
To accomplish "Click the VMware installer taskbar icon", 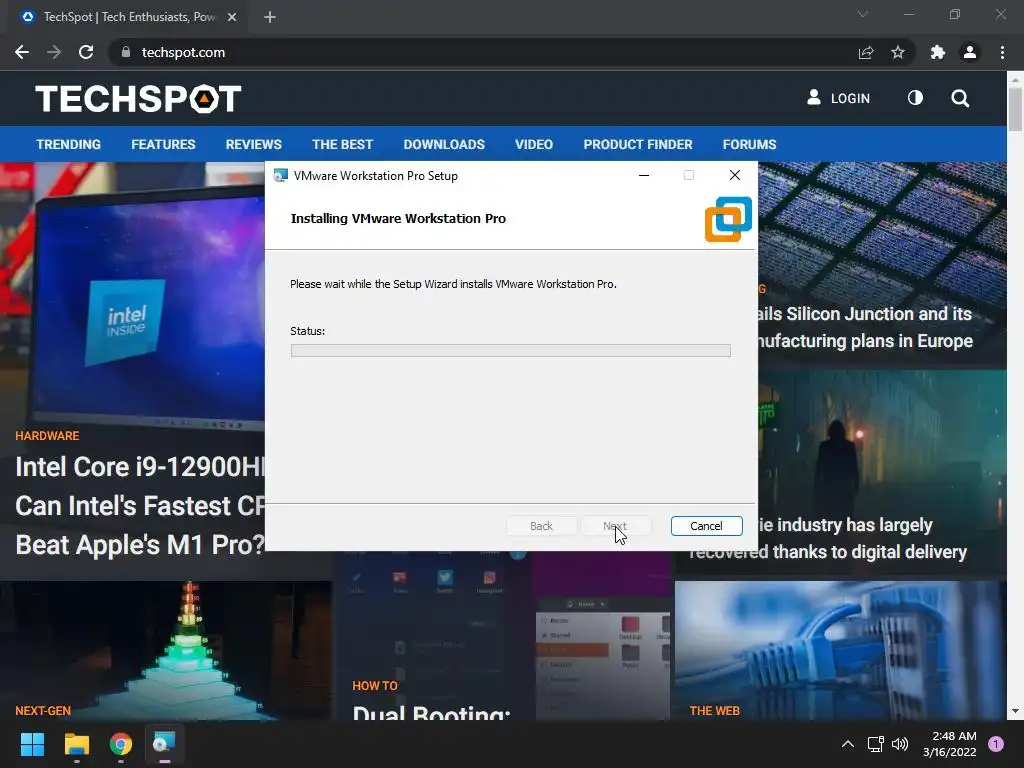I will [164, 744].
